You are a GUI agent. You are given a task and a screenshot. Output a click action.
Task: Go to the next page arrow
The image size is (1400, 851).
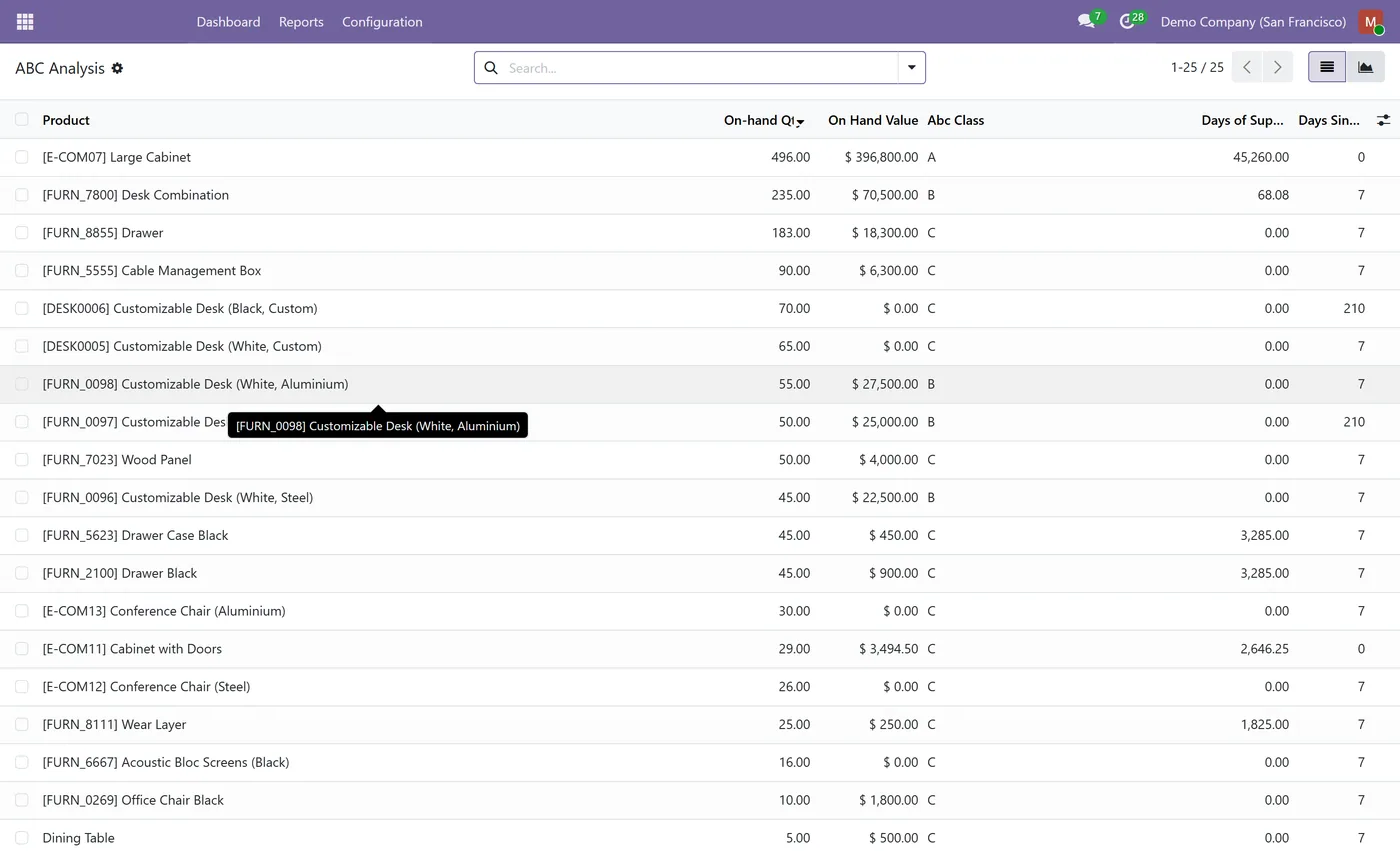[x=1277, y=67]
